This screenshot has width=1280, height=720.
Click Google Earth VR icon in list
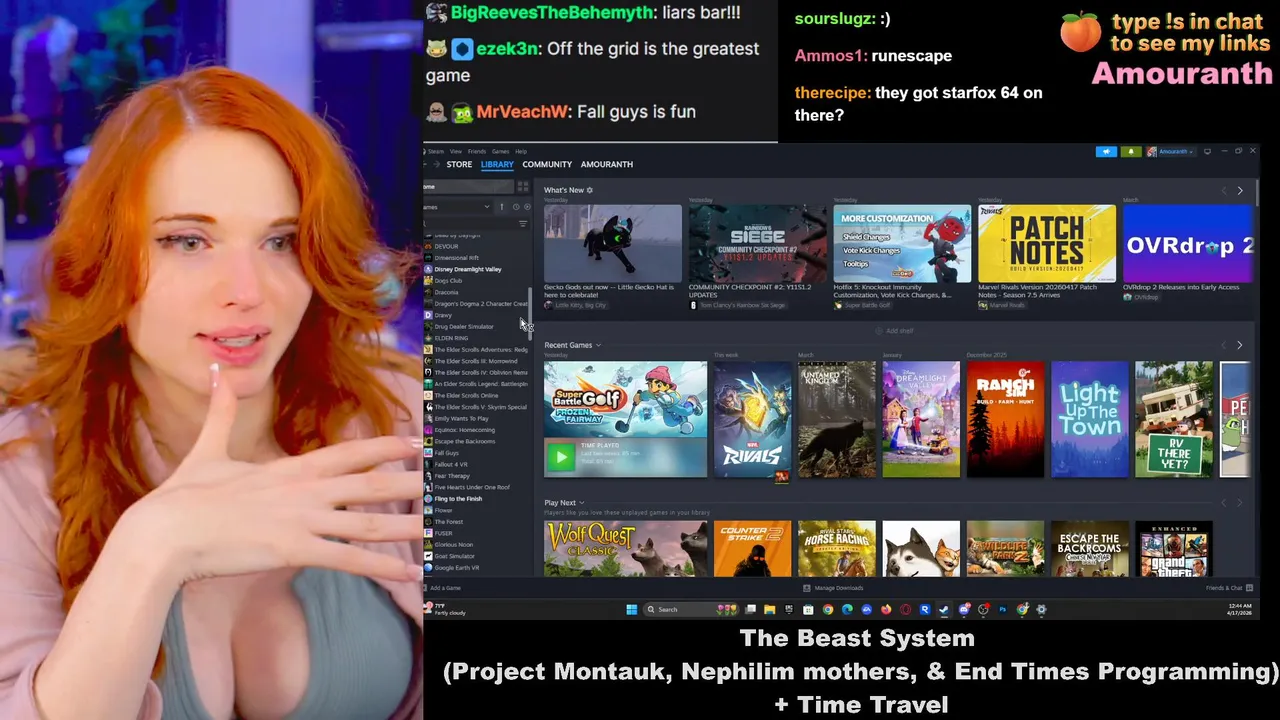tap(429, 568)
